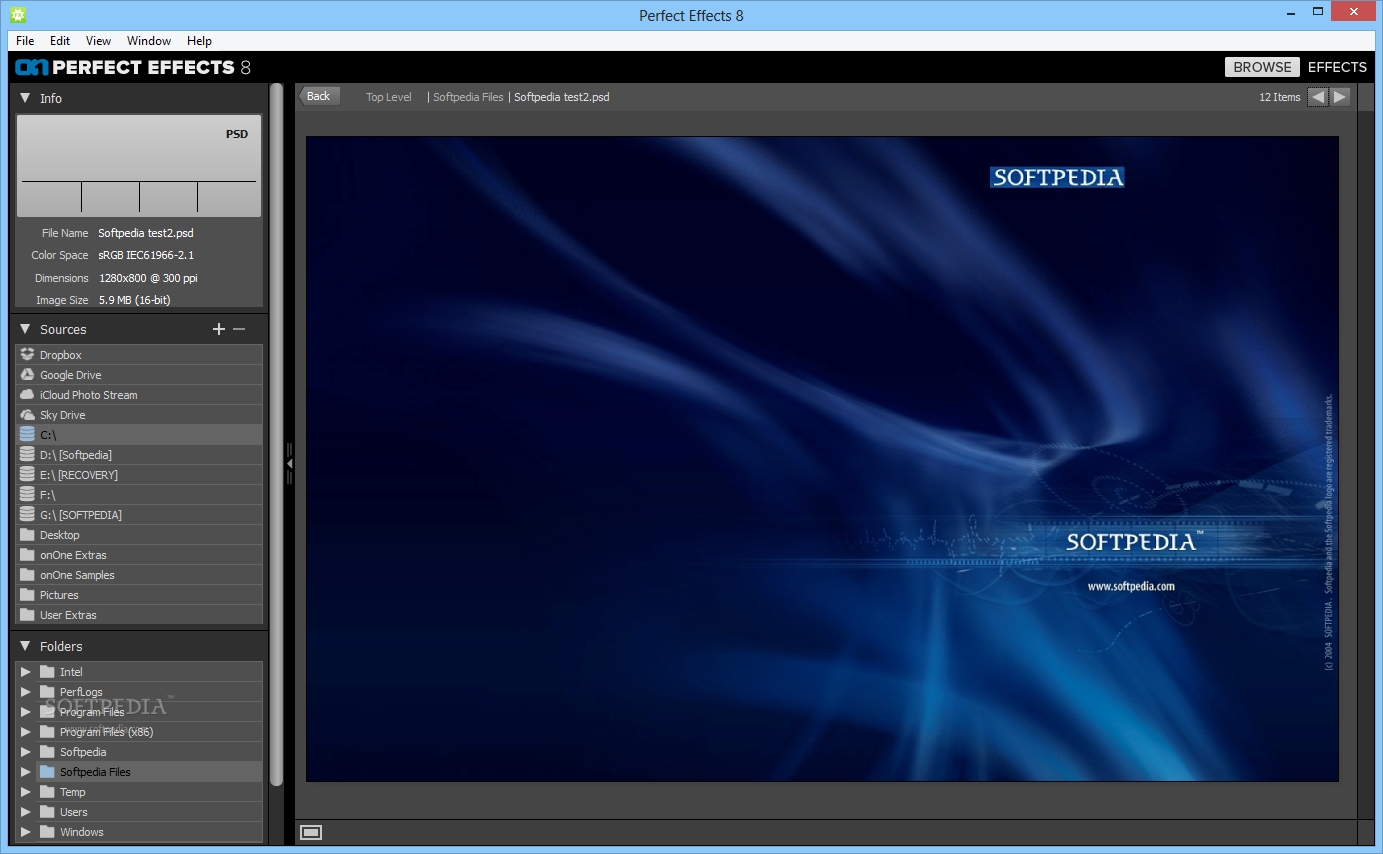
Task: Click the iCloud Photo Stream cloud icon
Action: point(27,395)
